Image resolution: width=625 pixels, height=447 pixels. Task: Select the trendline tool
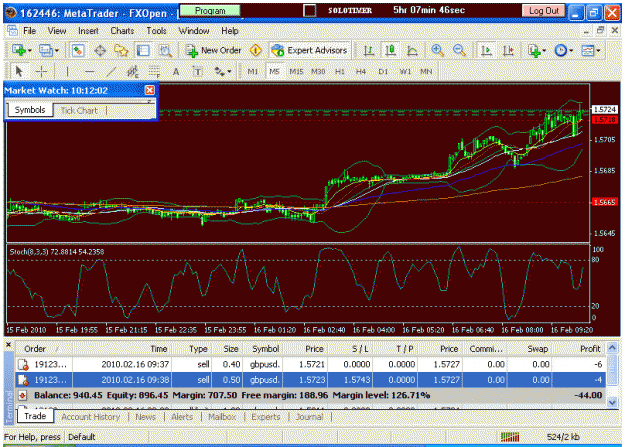[x=112, y=72]
